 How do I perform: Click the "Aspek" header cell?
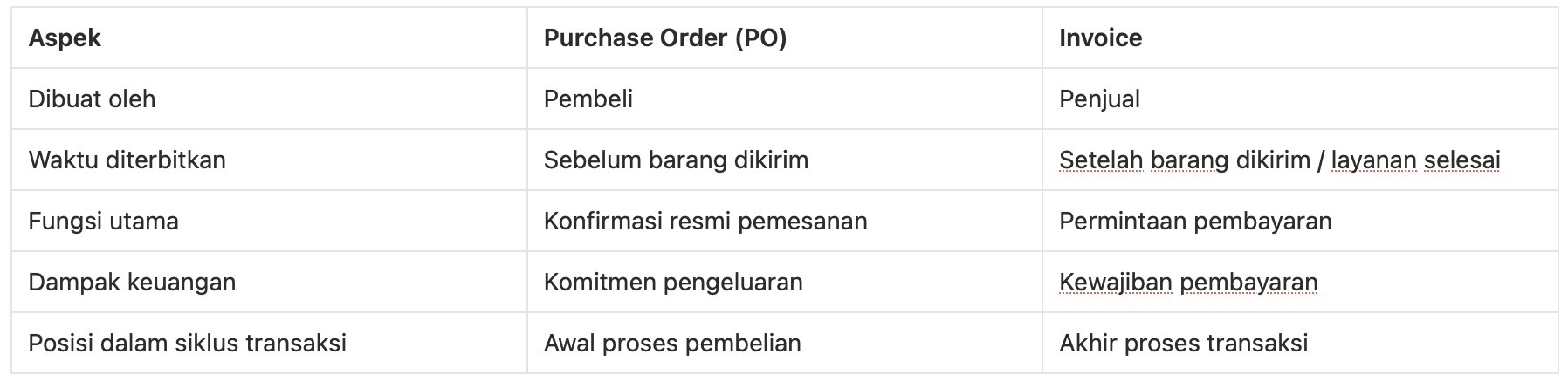coord(65,38)
